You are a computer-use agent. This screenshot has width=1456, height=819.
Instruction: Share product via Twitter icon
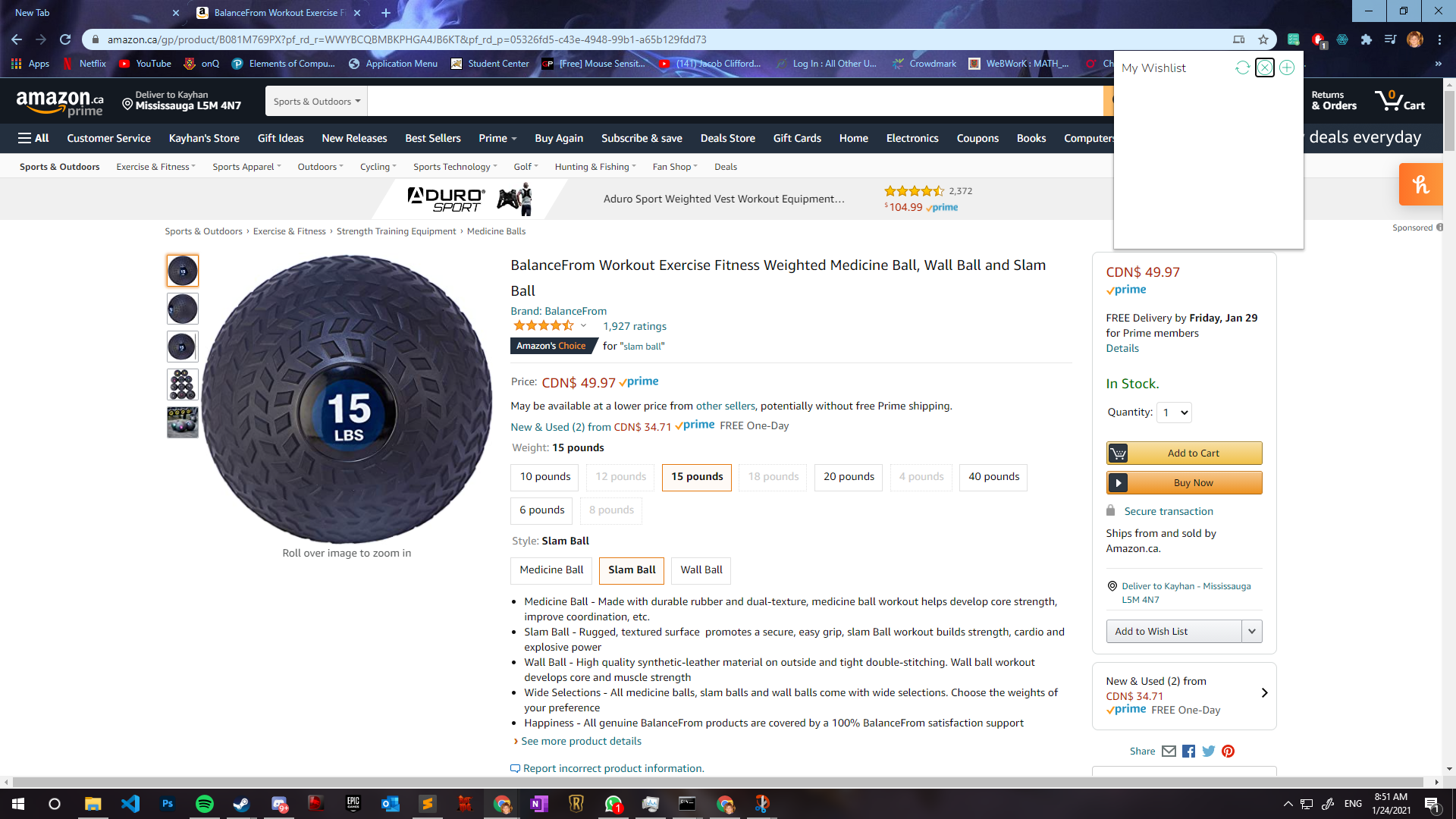1208,752
